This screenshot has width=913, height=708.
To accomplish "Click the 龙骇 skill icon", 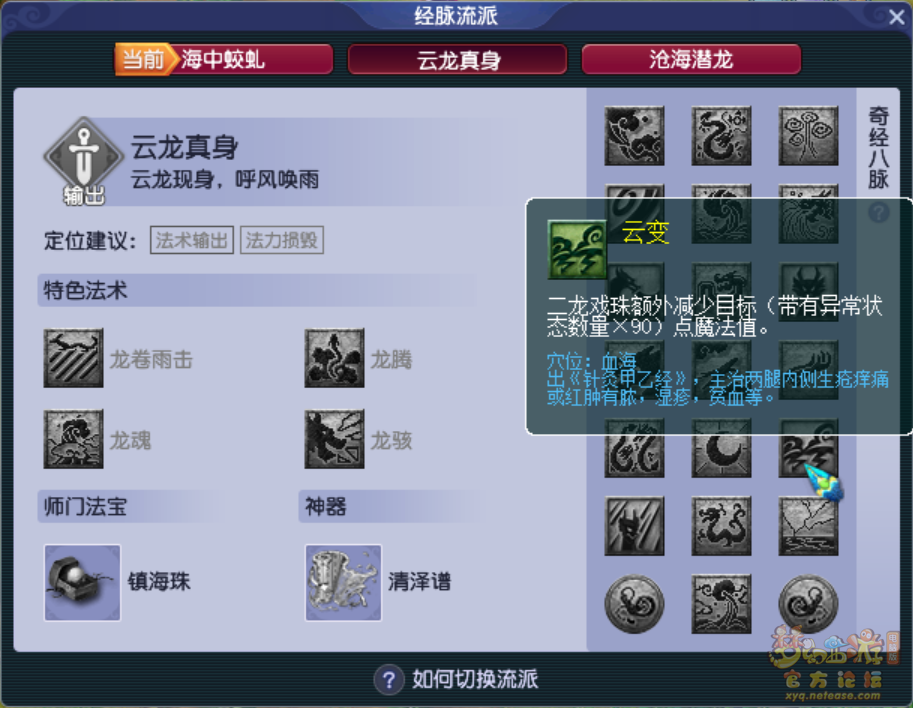I will click(x=334, y=438).
